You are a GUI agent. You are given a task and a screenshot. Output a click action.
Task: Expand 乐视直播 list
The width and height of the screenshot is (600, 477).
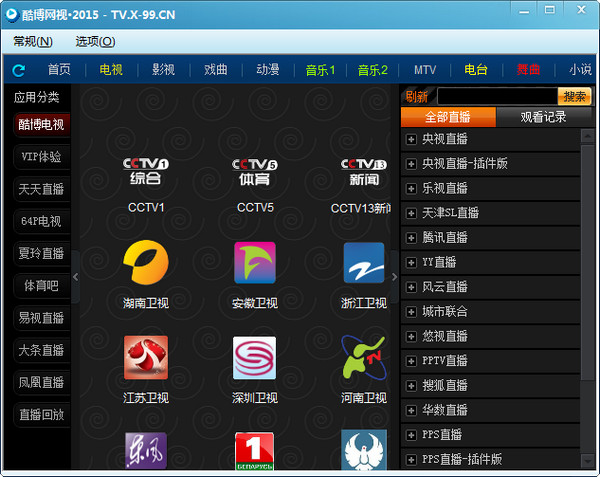[x=411, y=189]
